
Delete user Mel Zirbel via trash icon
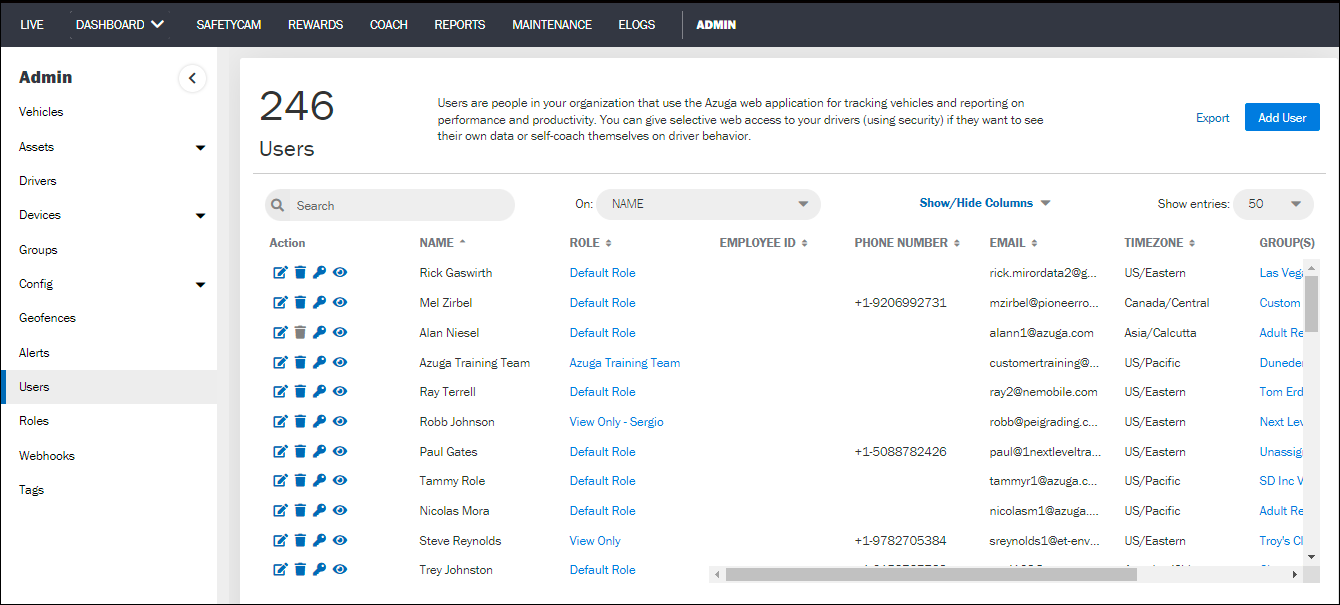click(300, 303)
